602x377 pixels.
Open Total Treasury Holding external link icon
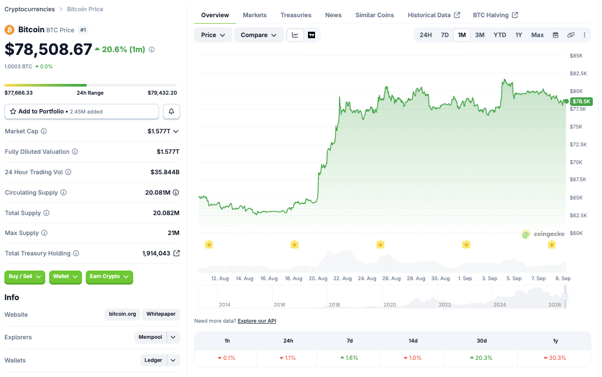177,253
